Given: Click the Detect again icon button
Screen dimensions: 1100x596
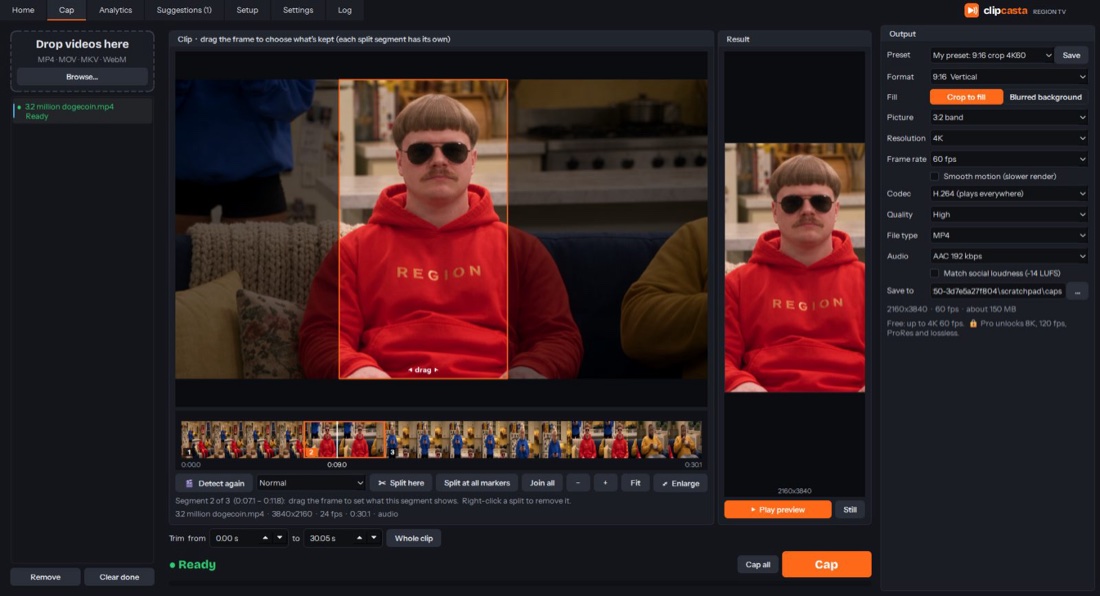Looking at the screenshot, I should point(215,483).
